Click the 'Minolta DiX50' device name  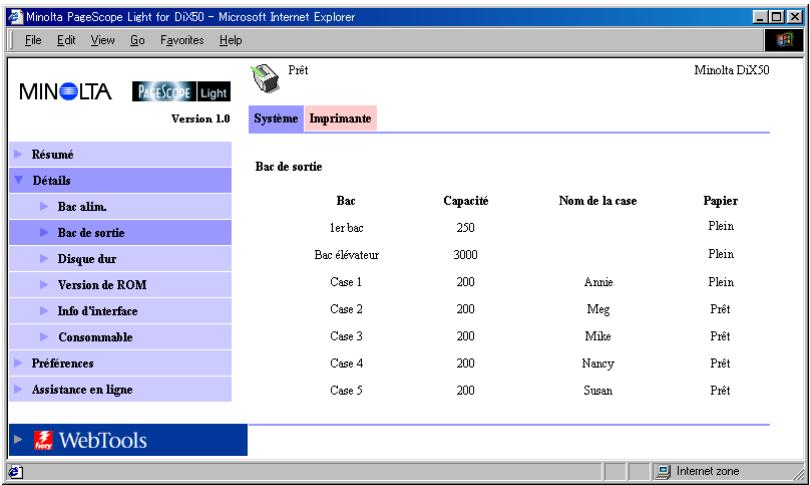pos(731,70)
